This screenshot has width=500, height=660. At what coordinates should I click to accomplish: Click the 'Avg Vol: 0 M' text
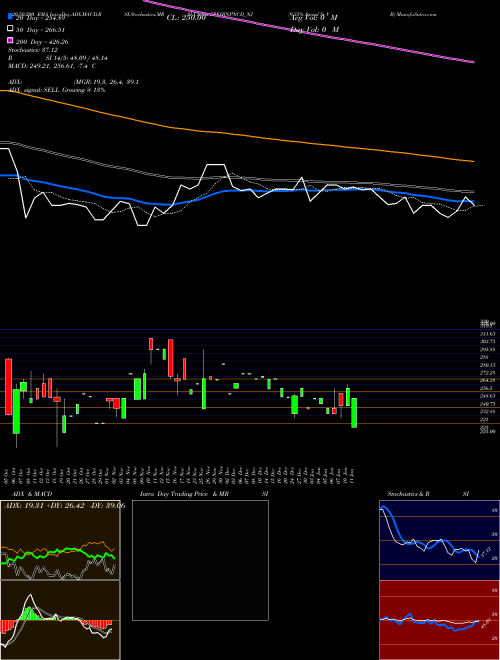pos(314,18)
